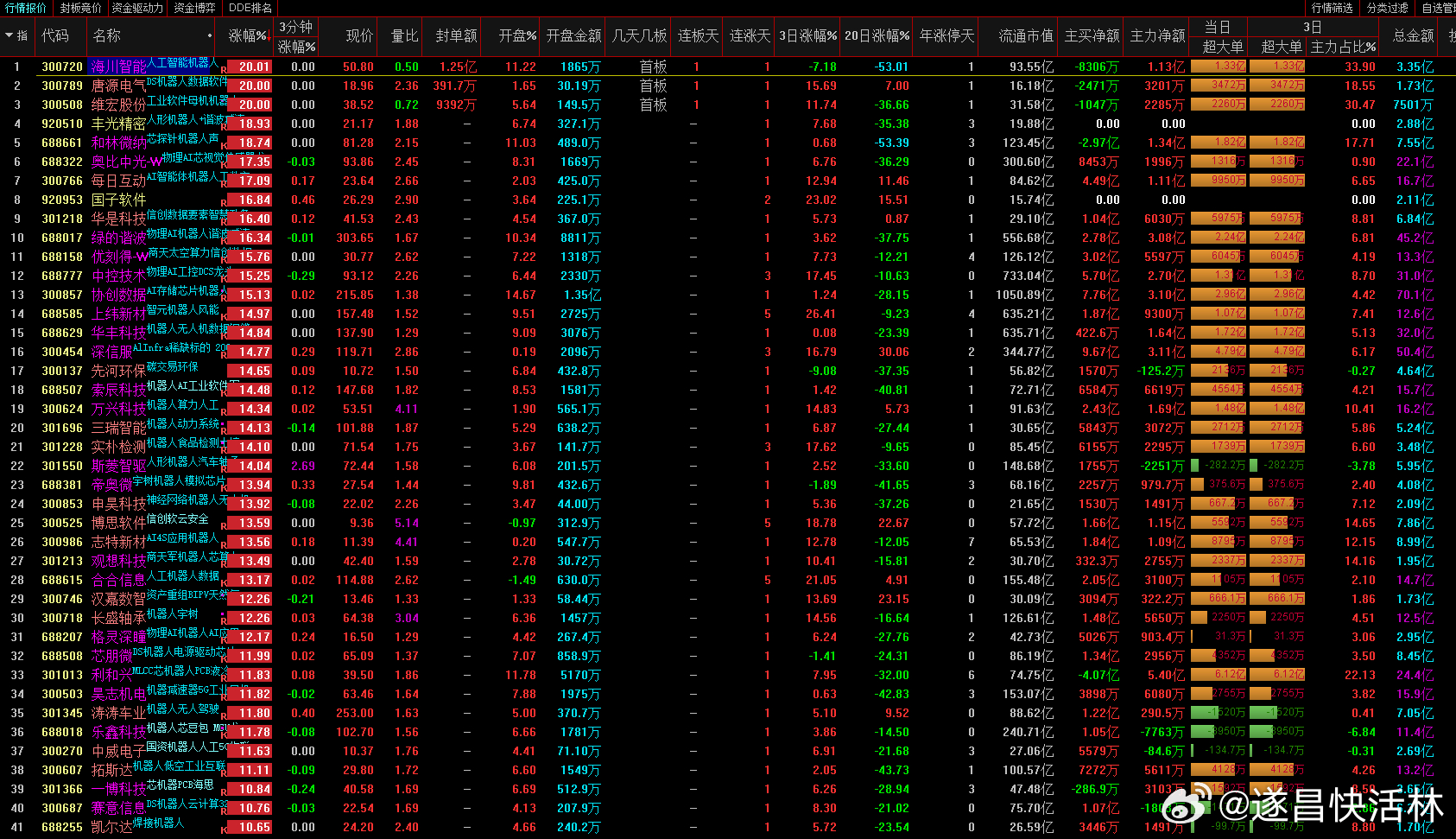Switch to the 资金博弈 tab
1456x839 pixels.
[194, 8]
